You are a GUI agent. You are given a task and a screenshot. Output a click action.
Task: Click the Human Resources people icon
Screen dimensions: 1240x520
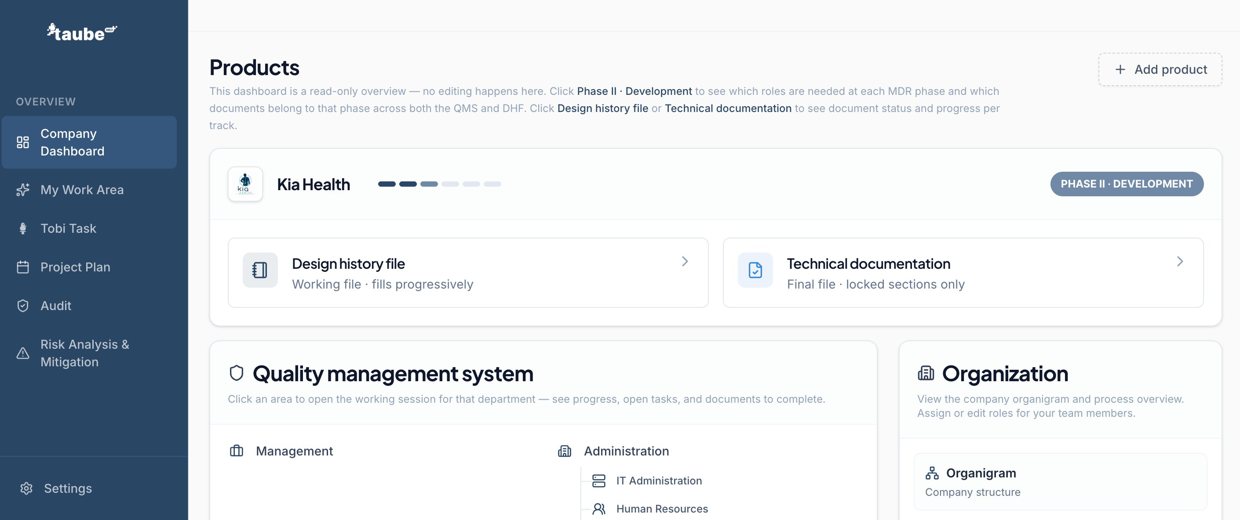click(599, 509)
